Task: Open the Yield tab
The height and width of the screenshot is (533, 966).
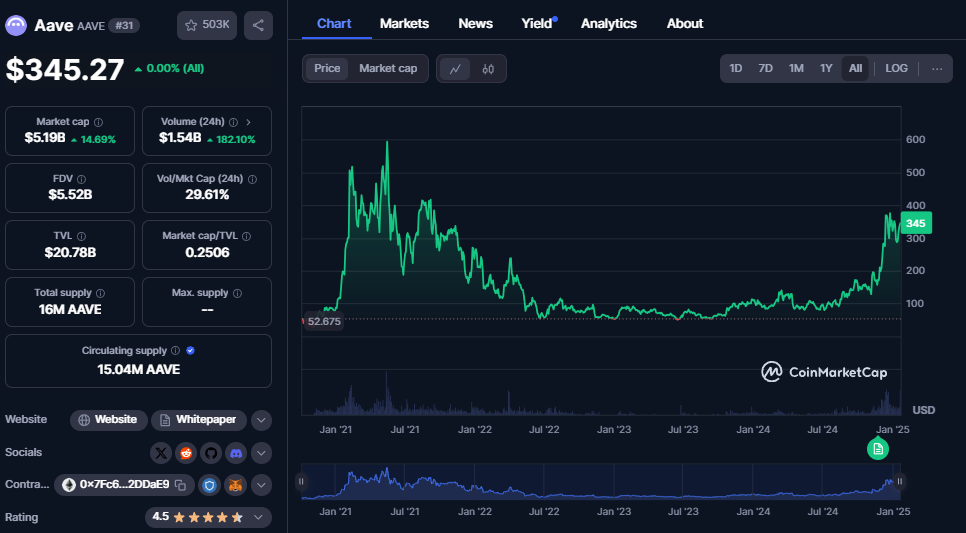Action: (537, 23)
